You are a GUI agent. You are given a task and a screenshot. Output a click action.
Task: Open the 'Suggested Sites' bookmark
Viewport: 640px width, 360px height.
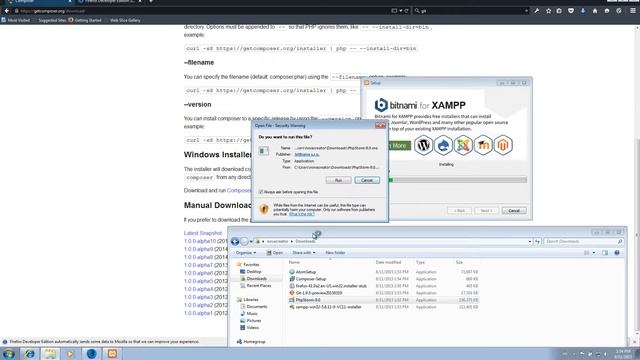pos(52,20)
